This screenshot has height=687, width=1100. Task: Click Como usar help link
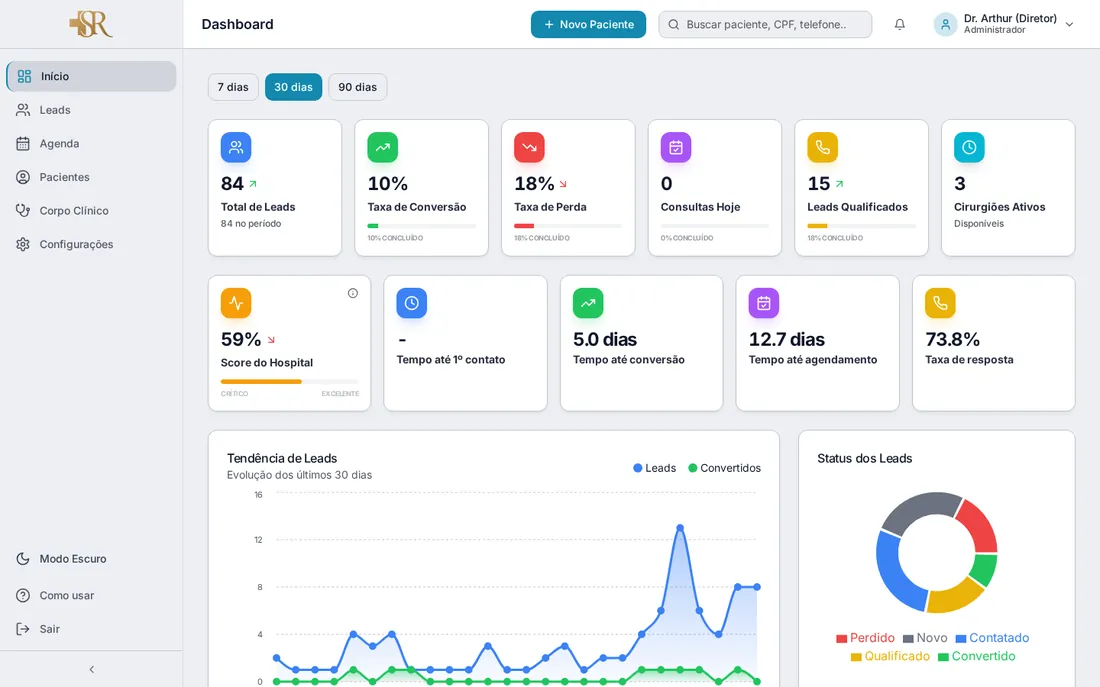(91, 595)
